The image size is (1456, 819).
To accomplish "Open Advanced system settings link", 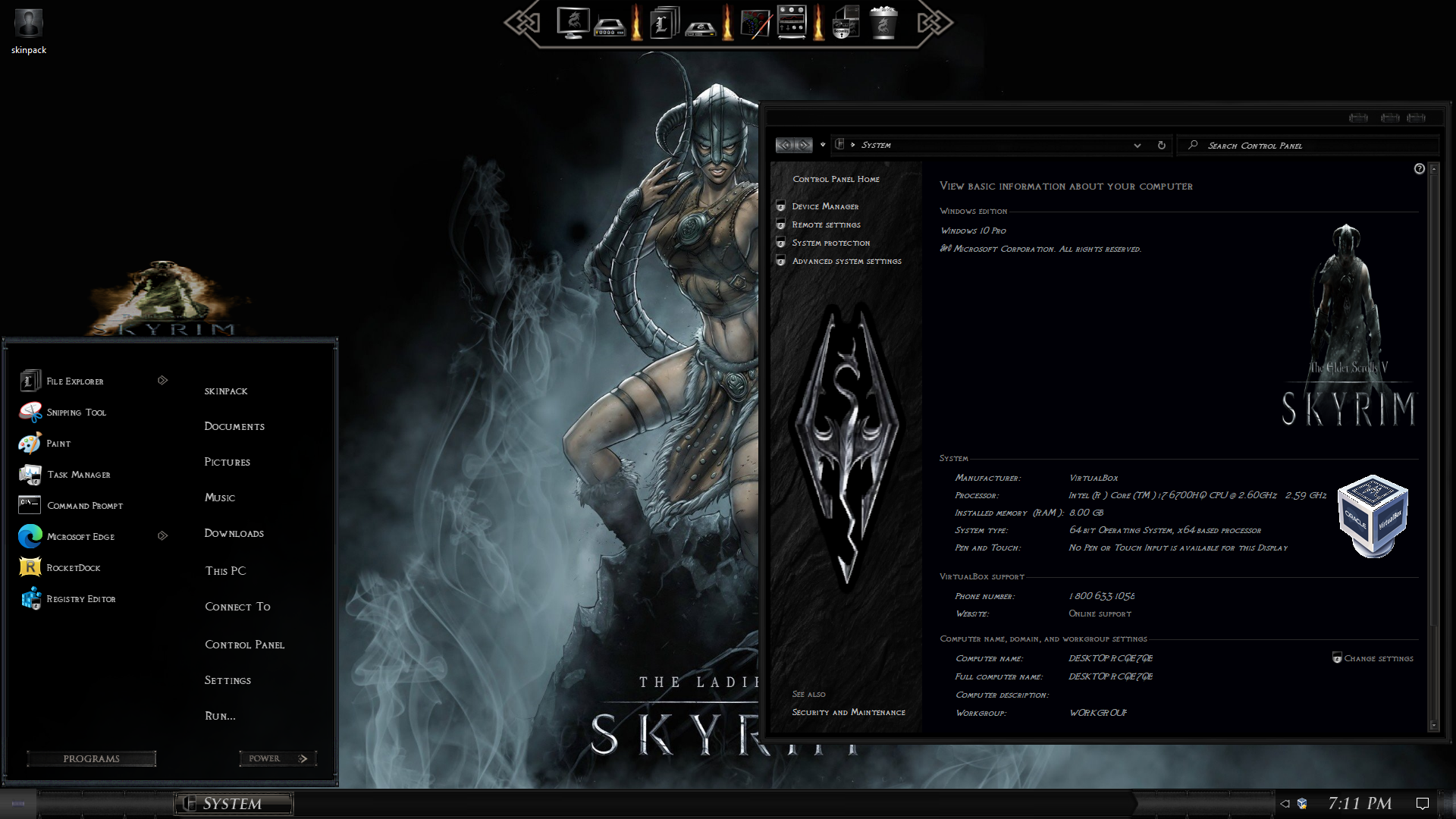I will point(846,262).
